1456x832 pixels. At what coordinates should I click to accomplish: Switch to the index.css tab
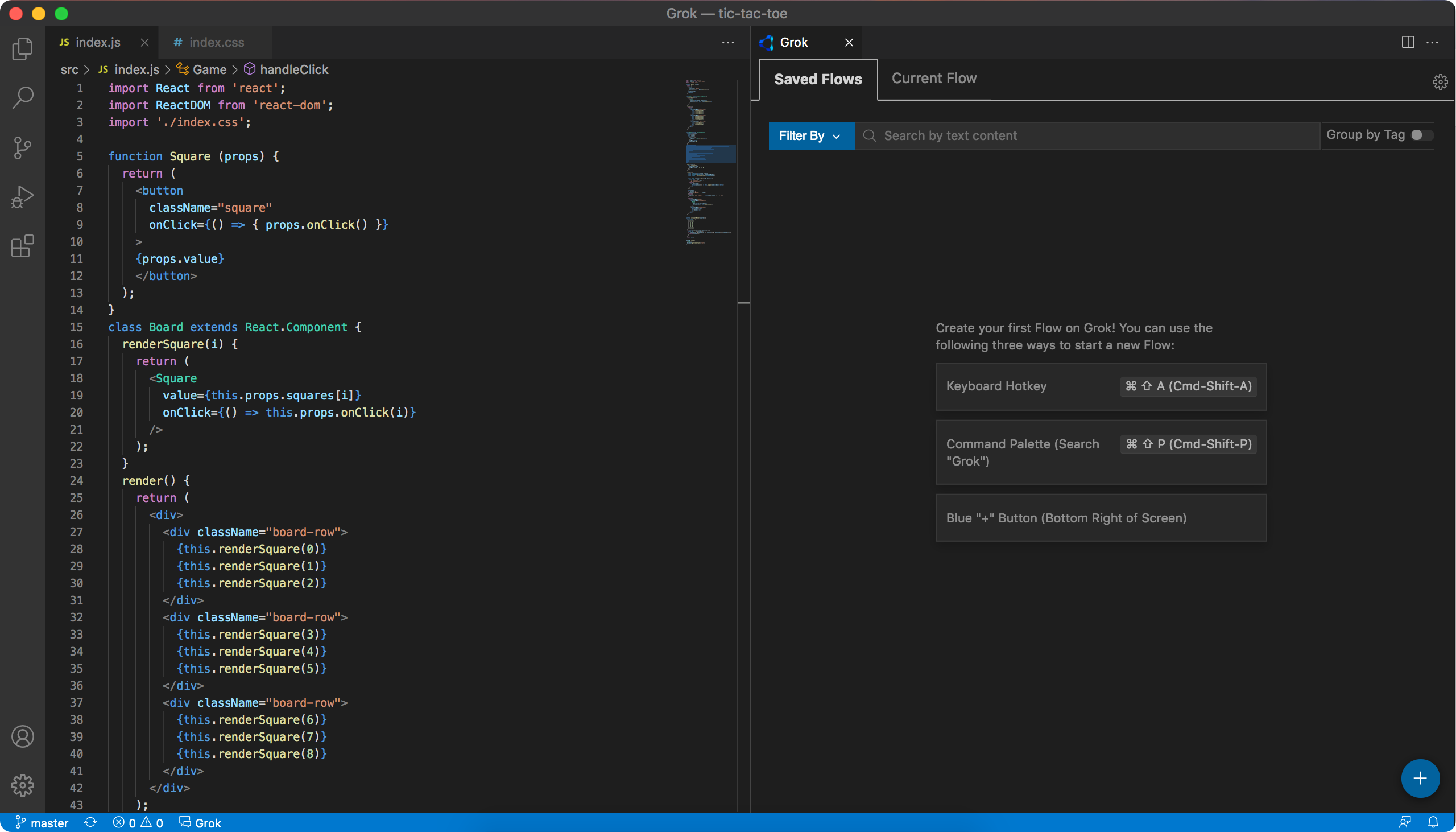tap(216, 42)
